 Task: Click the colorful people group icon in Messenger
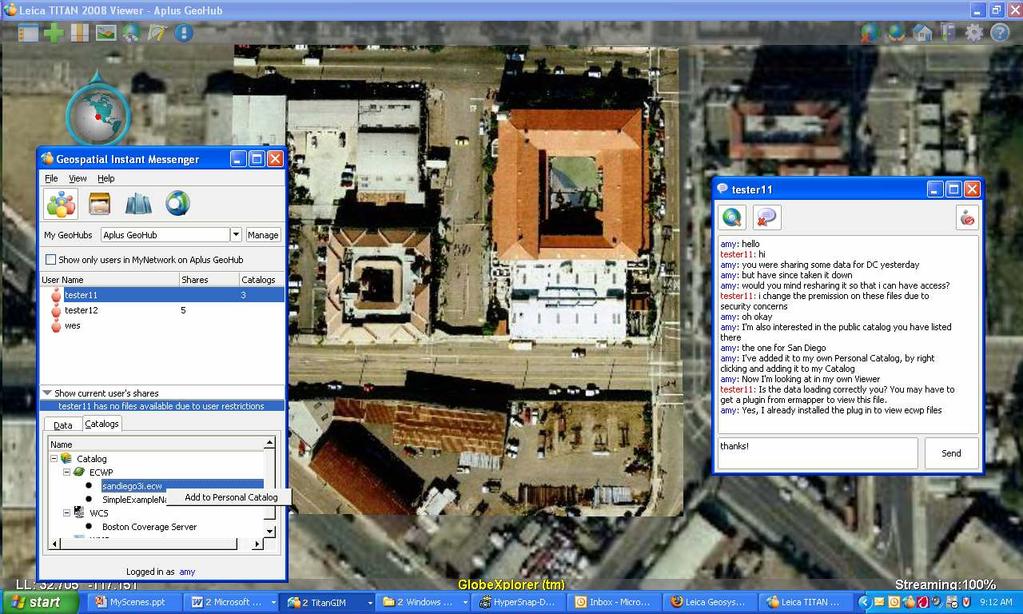[x=61, y=204]
